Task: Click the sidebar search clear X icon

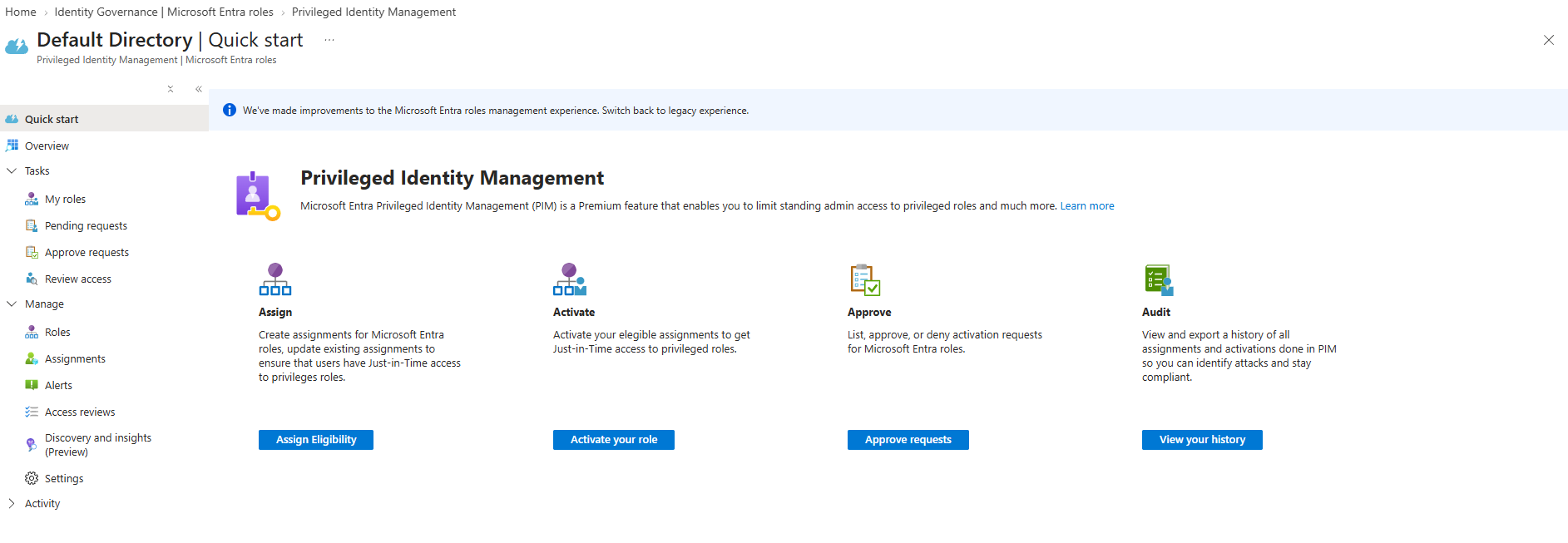Action: click(x=171, y=89)
